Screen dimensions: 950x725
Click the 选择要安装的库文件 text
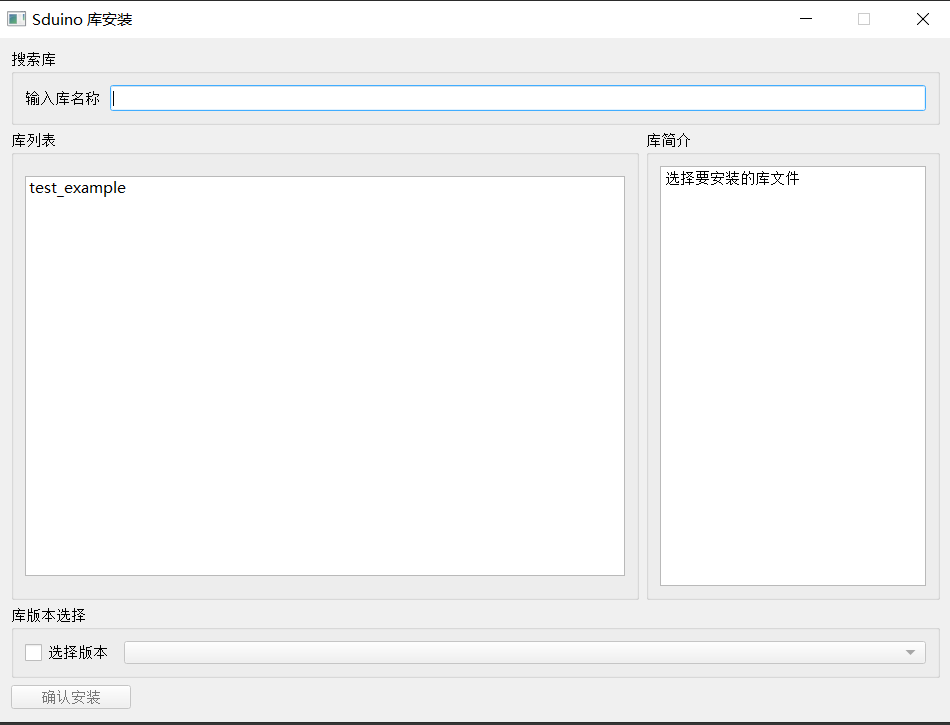point(732,178)
